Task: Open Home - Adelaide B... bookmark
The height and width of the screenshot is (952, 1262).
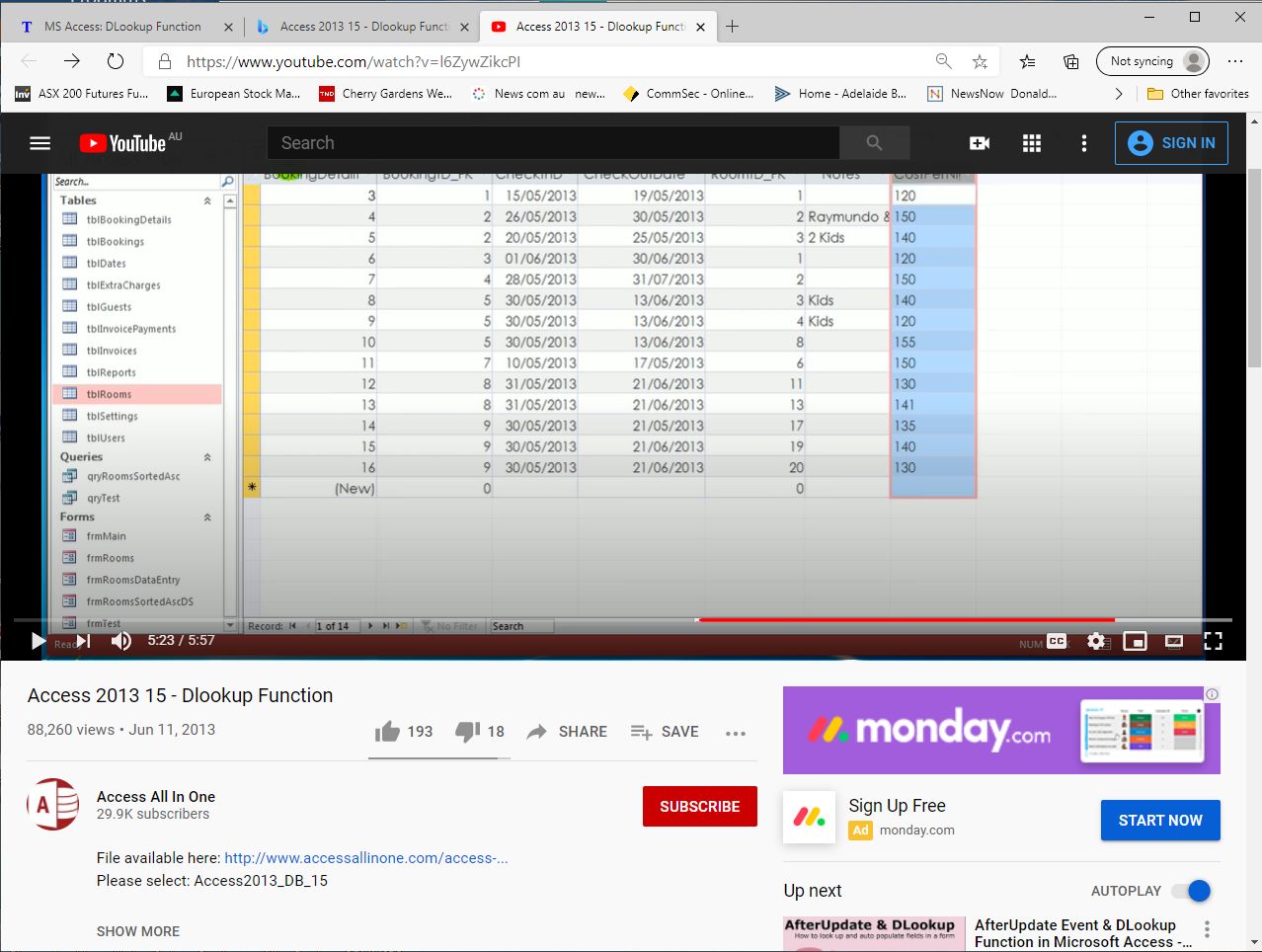Action: (840, 94)
